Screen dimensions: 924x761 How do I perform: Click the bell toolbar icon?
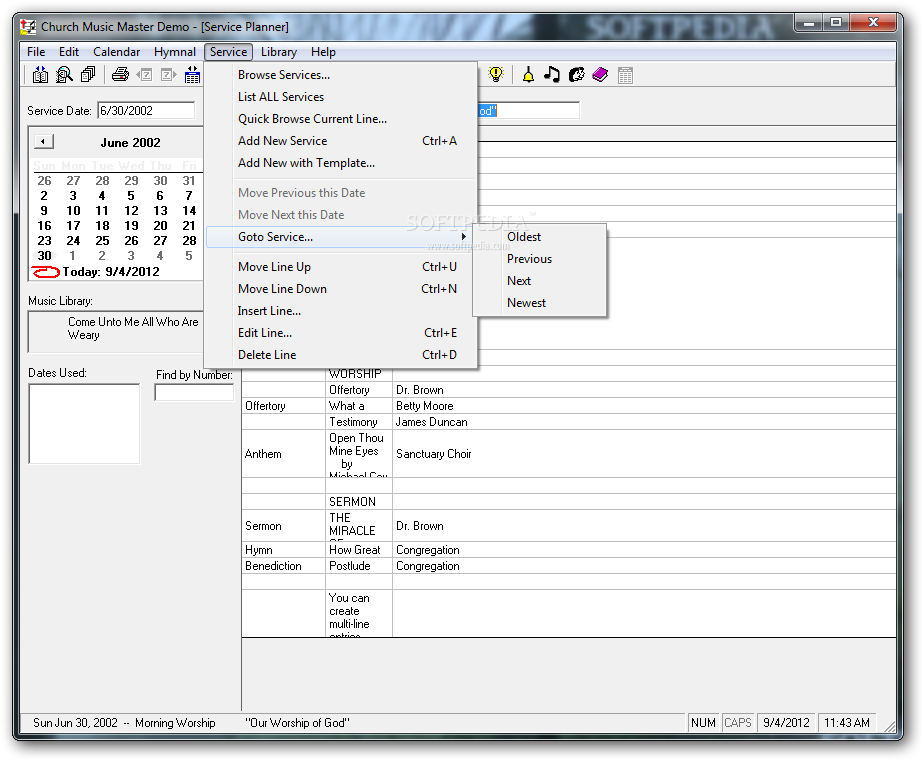pyautogui.click(x=528, y=75)
